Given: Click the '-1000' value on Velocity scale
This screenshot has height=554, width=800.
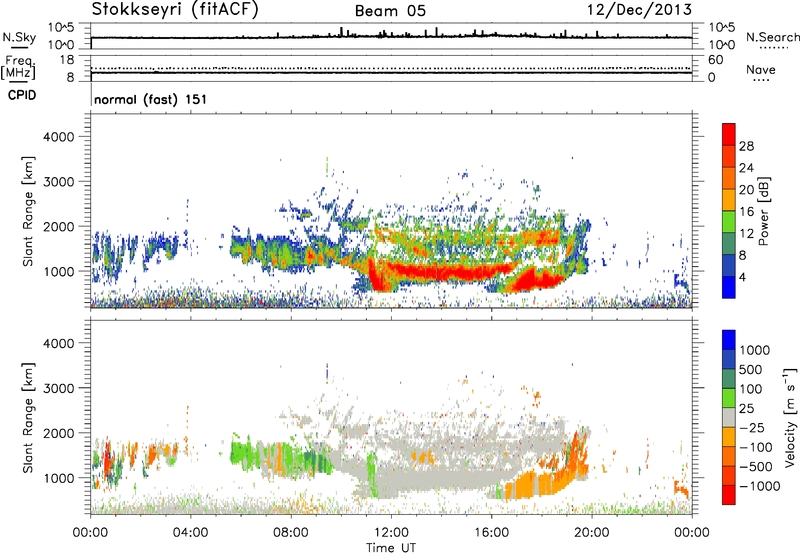Looking at the screenshot, I should pyautogui.click(x=760, y=486).
